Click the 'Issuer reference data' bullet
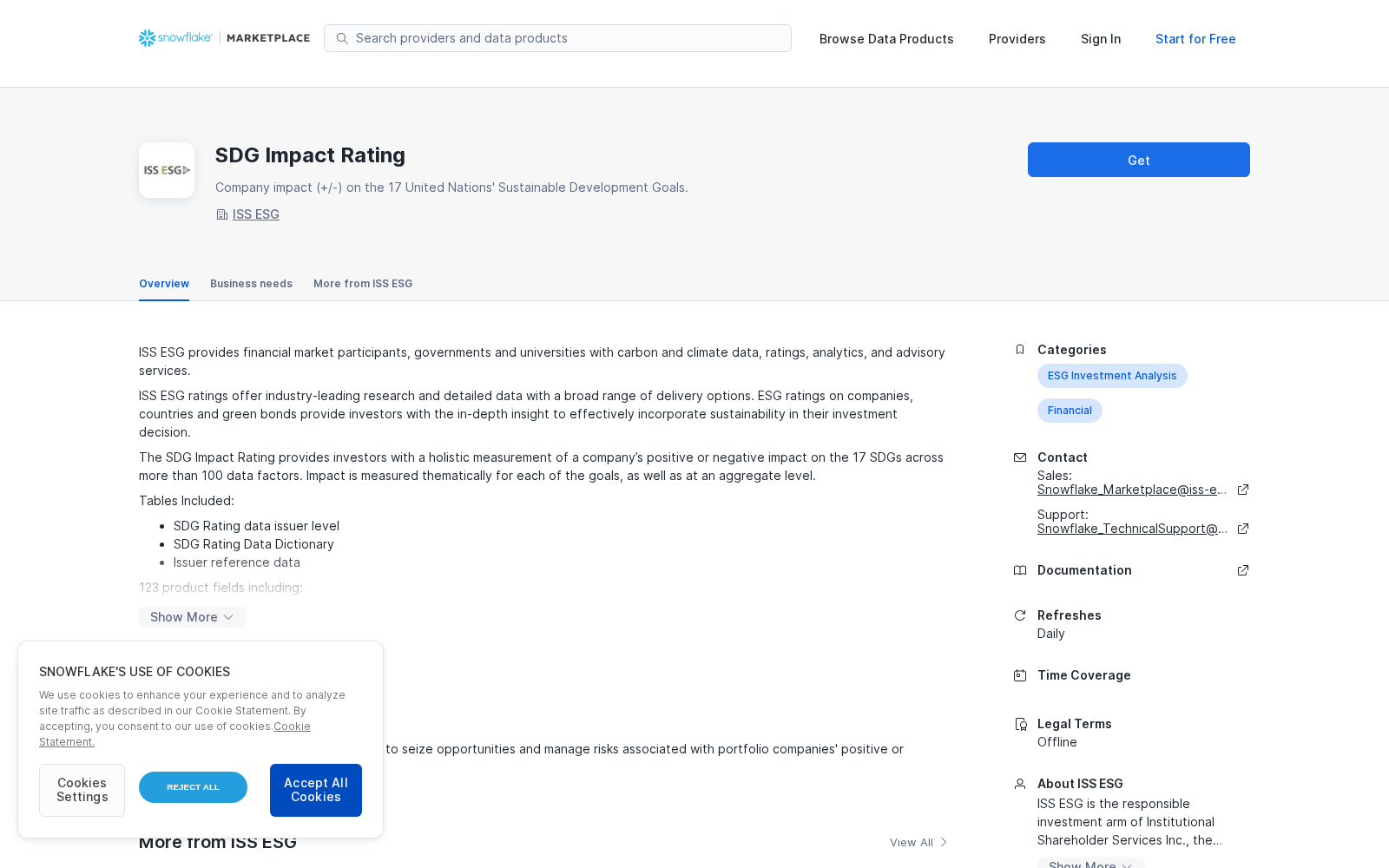 [237, 562]
